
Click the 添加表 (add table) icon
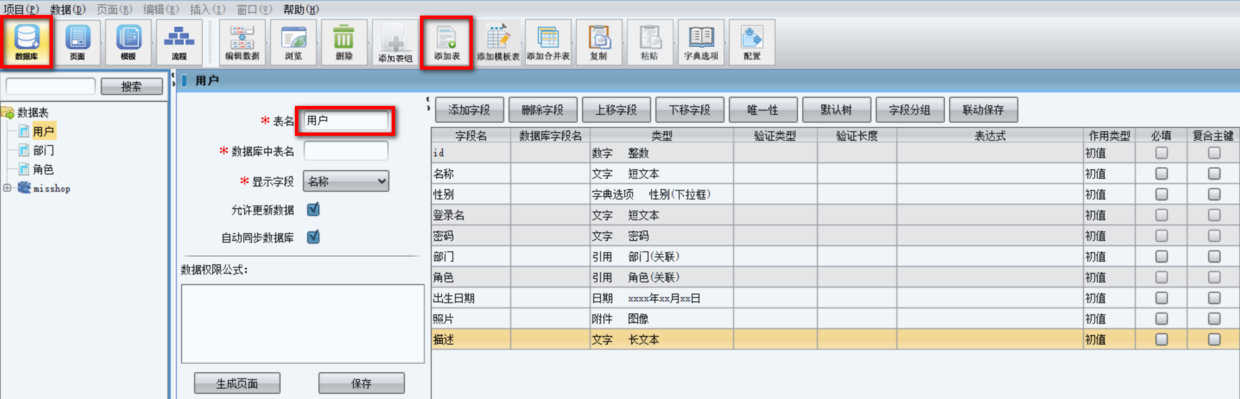point(447,42)
